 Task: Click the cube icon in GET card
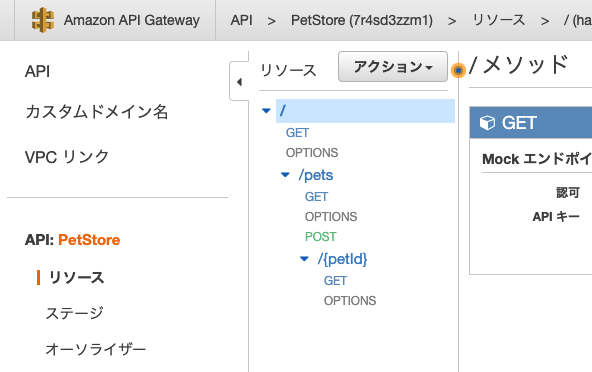(487, 123)
